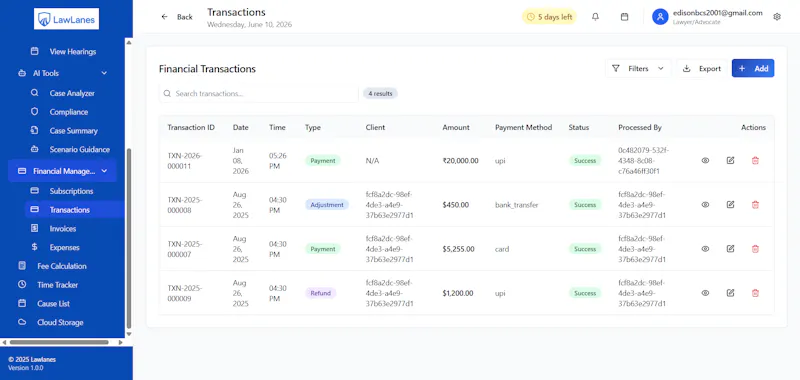Open View Hearings in sidebar
The image size is (800, 380).
click(x=73, y=52)
